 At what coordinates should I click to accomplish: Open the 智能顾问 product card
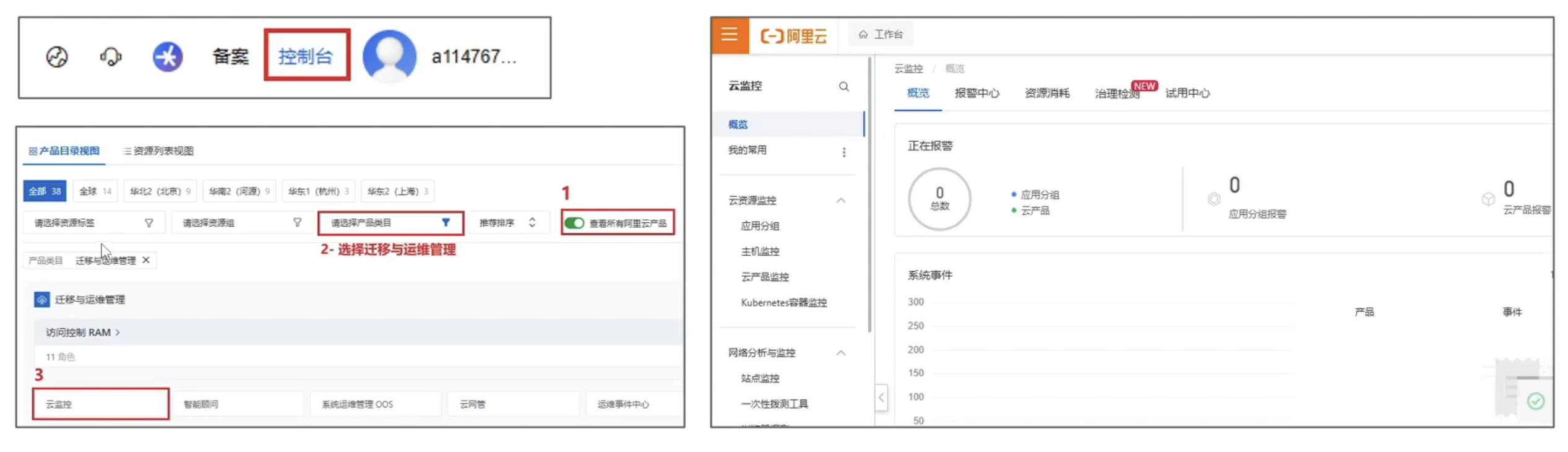click(x=239, y=404)
